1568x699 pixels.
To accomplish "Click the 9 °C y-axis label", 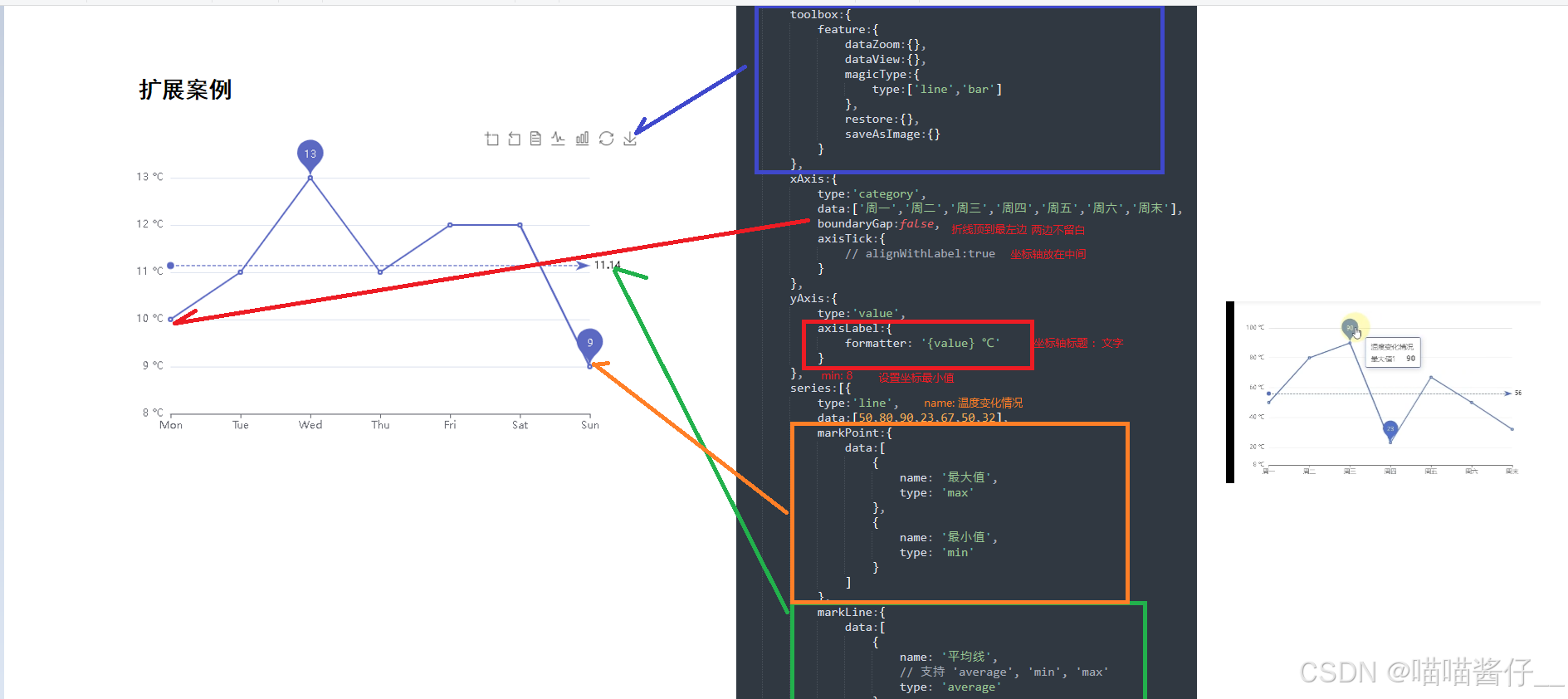I will click(x=153, y=365).
